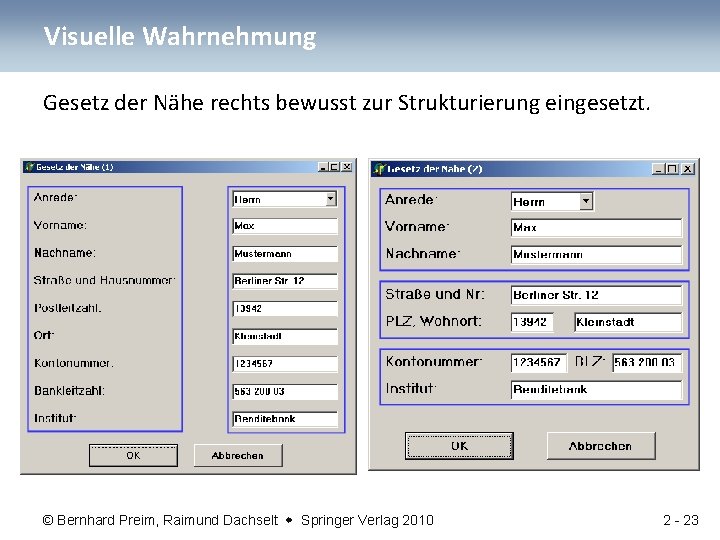Click OK button in the left dialog

pyautogui.click(x=133, y=456)
